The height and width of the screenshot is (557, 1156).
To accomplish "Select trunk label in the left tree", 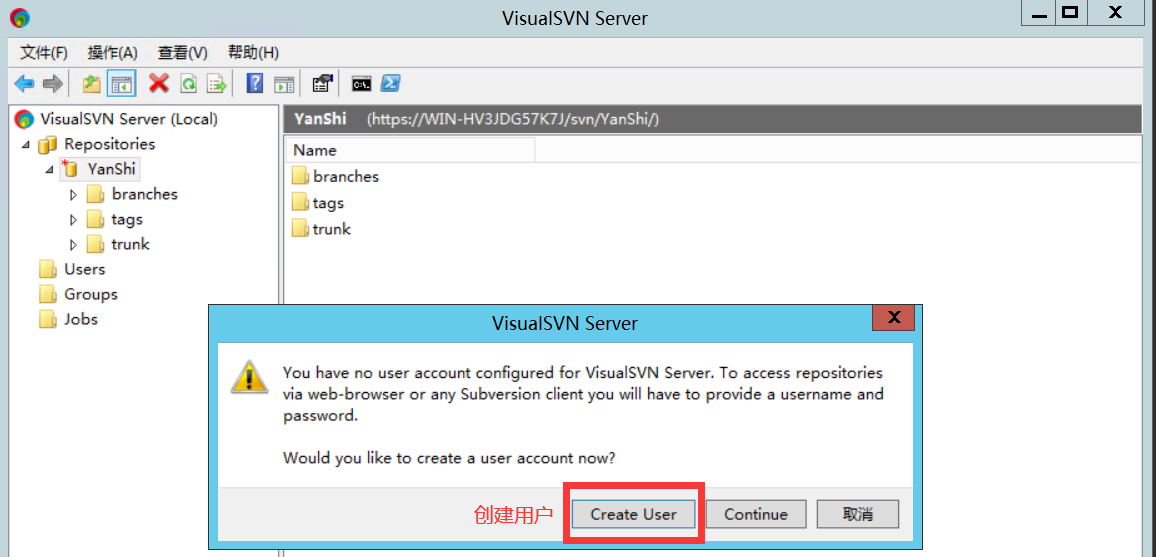I will (130, 244).
